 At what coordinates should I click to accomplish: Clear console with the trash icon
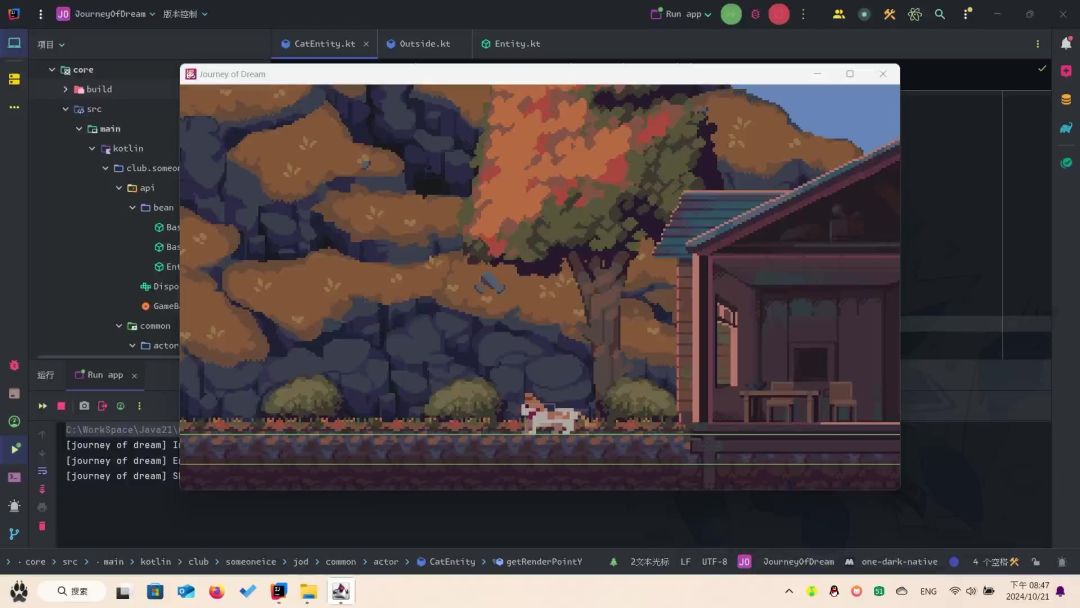[42, 526]
